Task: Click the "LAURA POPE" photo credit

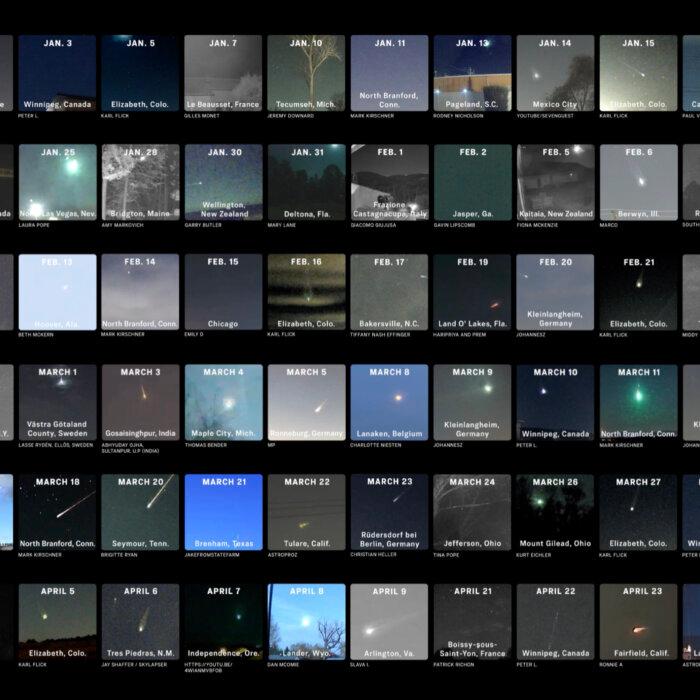Action: (x=33, y=225)
